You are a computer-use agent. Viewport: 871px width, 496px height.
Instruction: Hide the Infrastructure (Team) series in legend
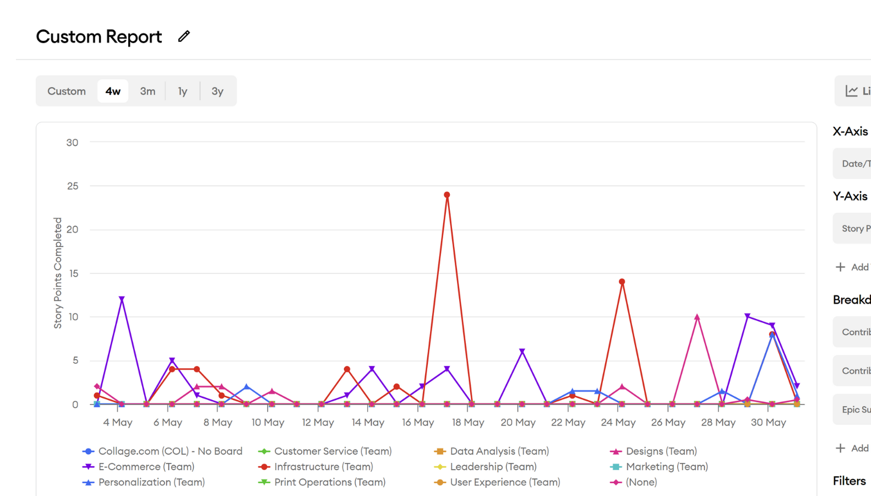pos(323,467)
